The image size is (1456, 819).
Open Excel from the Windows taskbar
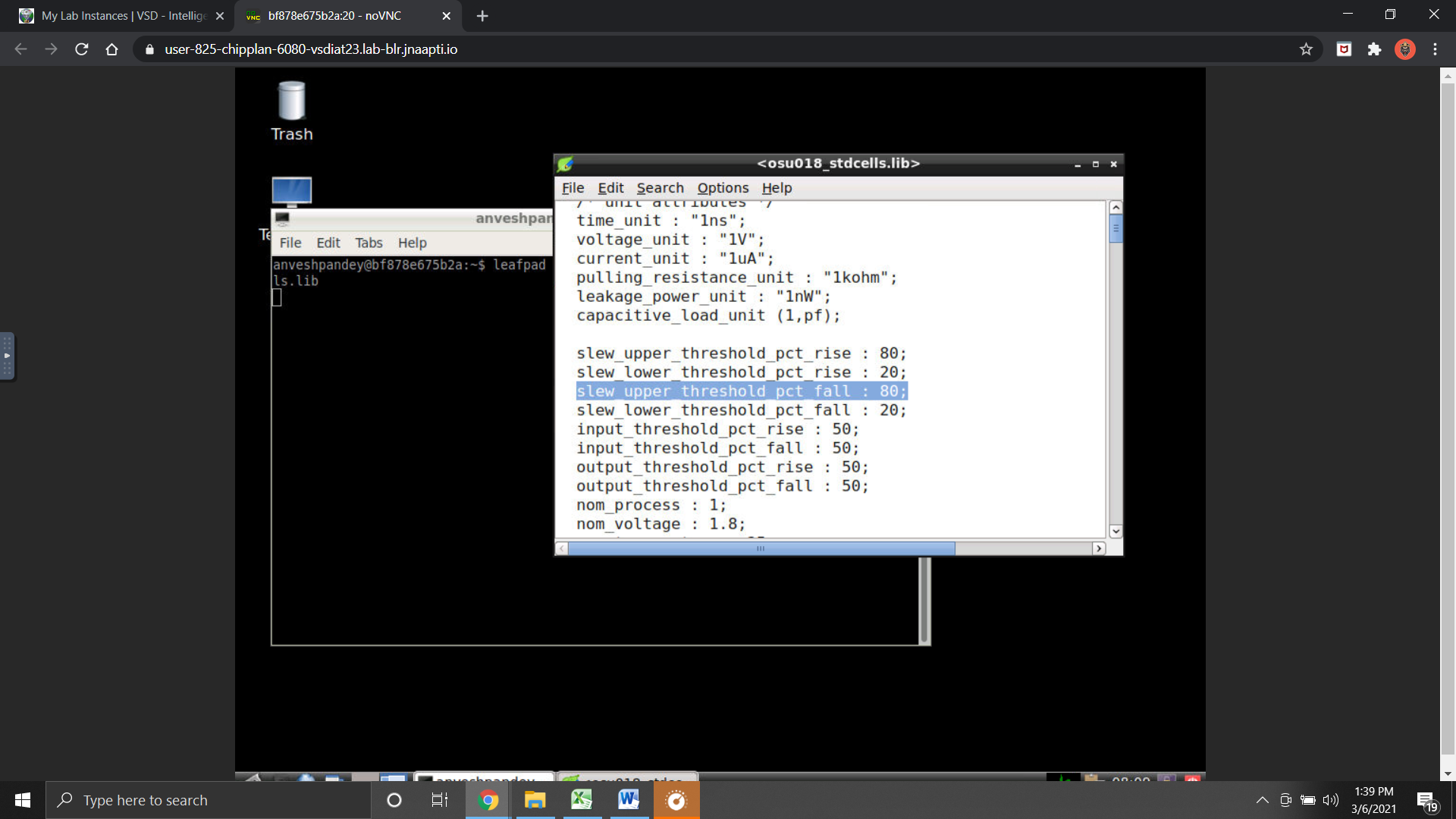pos(582,800)
